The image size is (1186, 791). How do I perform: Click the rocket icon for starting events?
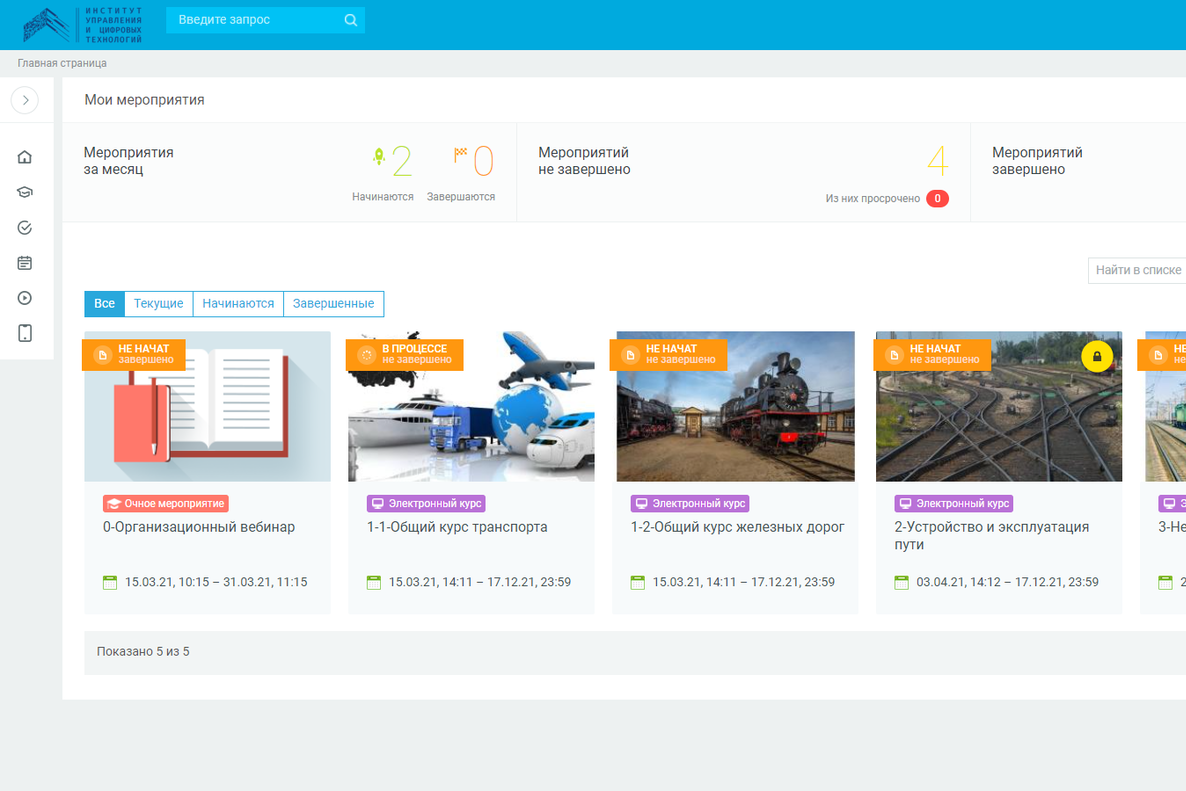379,157
